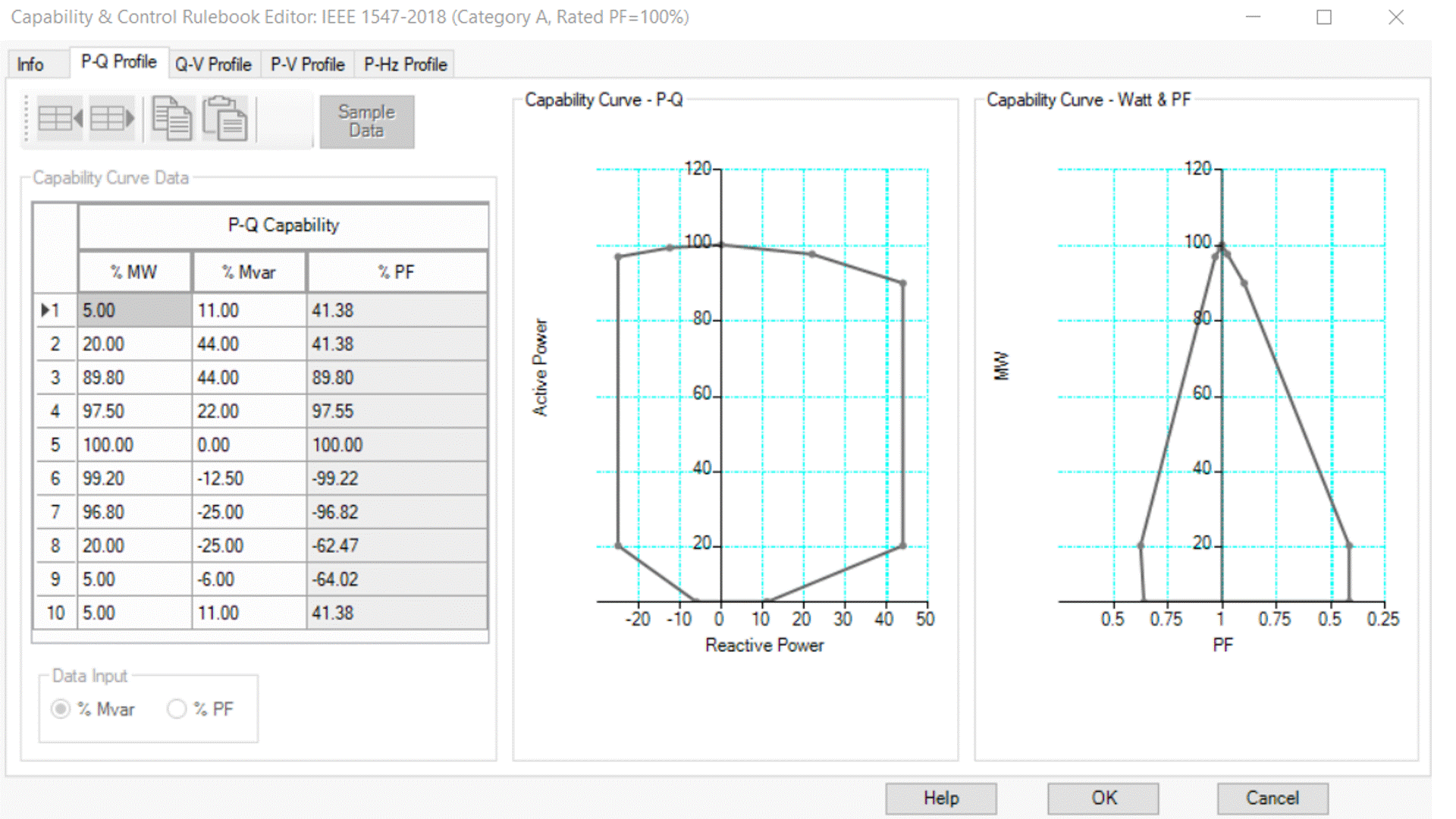1456x819 pixels.
Task: Click the Cancel button
Action: point(1272,798)
